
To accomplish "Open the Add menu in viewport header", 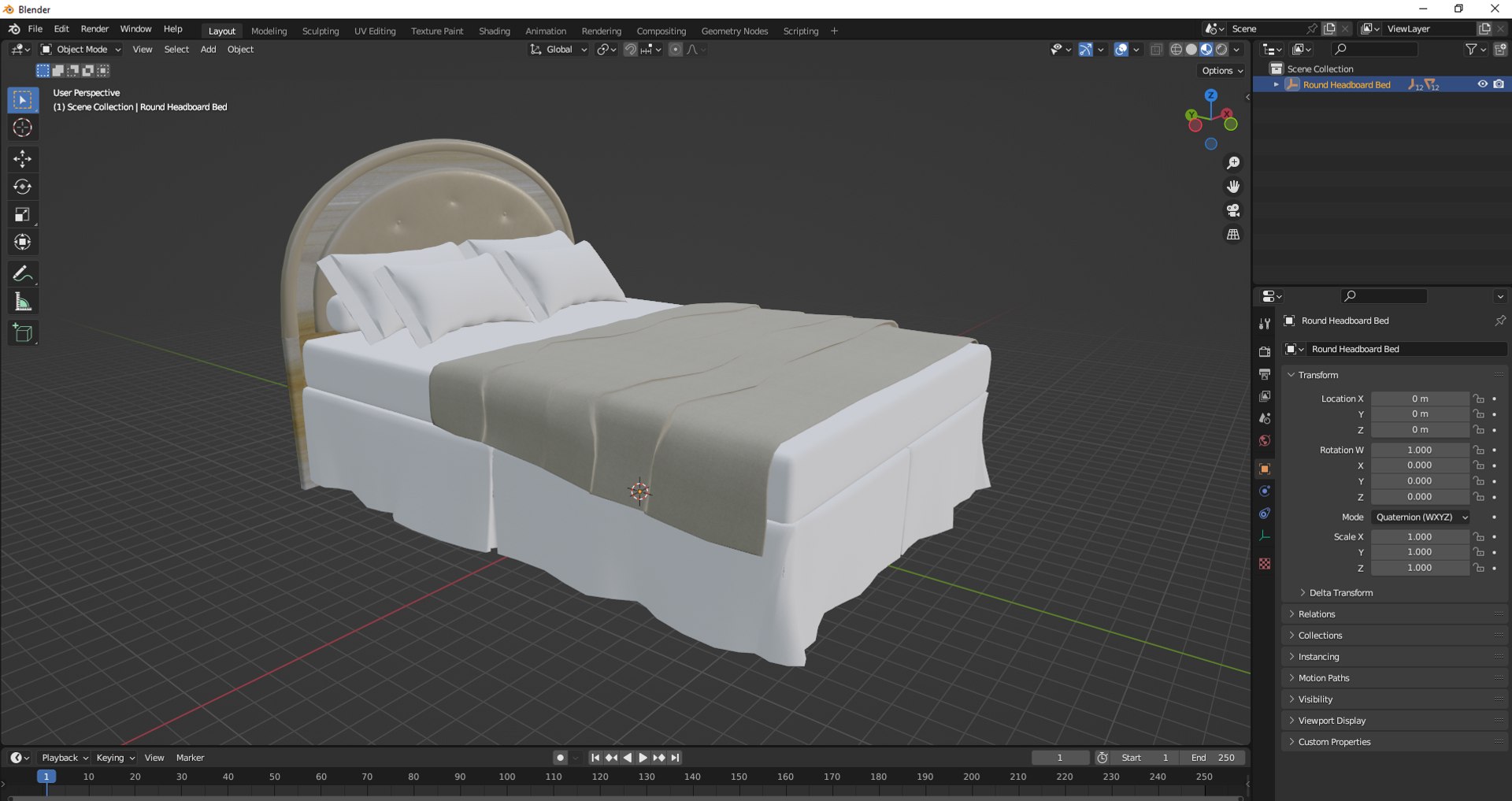I will pyautogui.click(x=208, y=50).
